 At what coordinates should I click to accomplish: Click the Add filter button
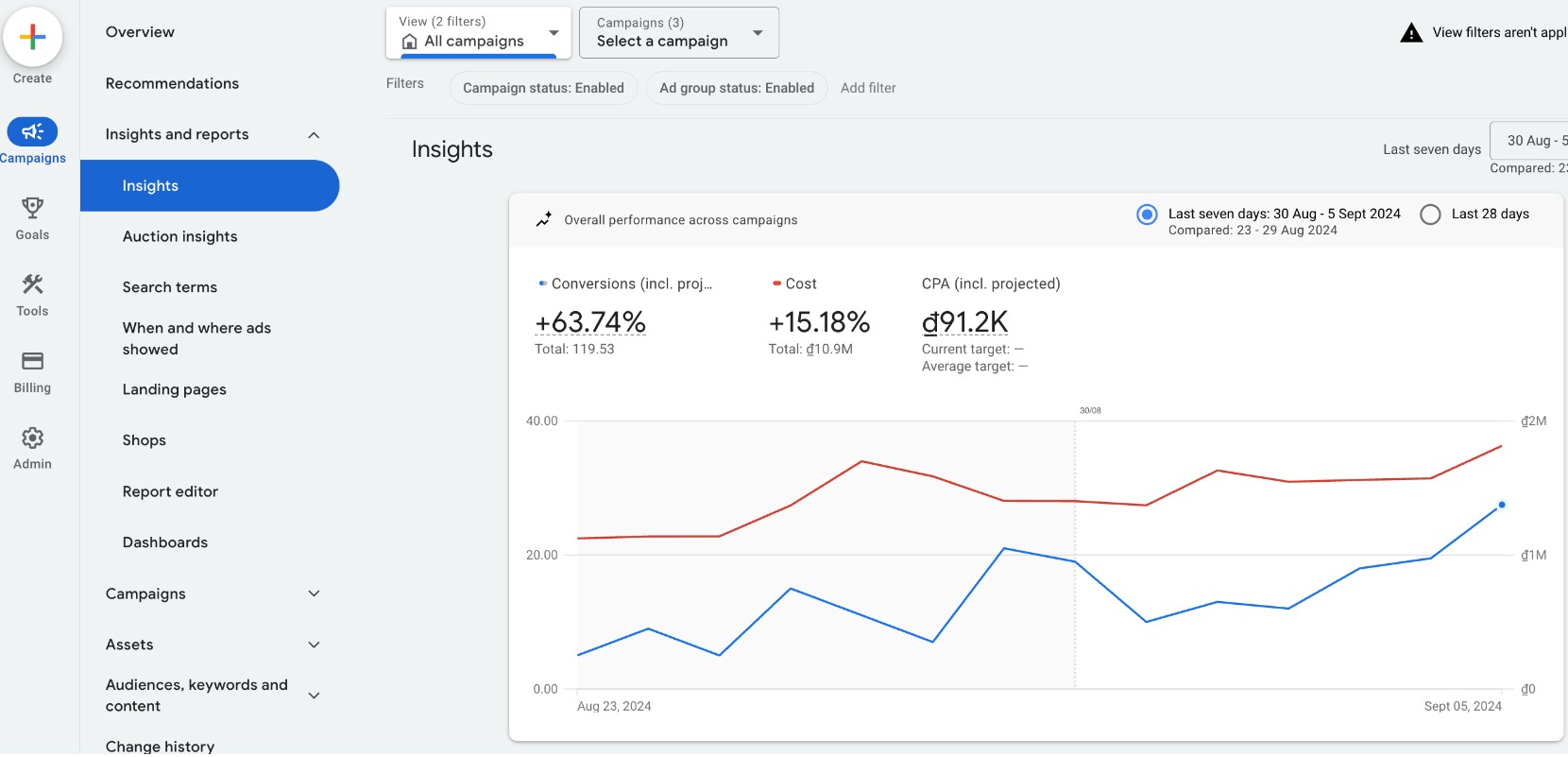pos(868,88)
